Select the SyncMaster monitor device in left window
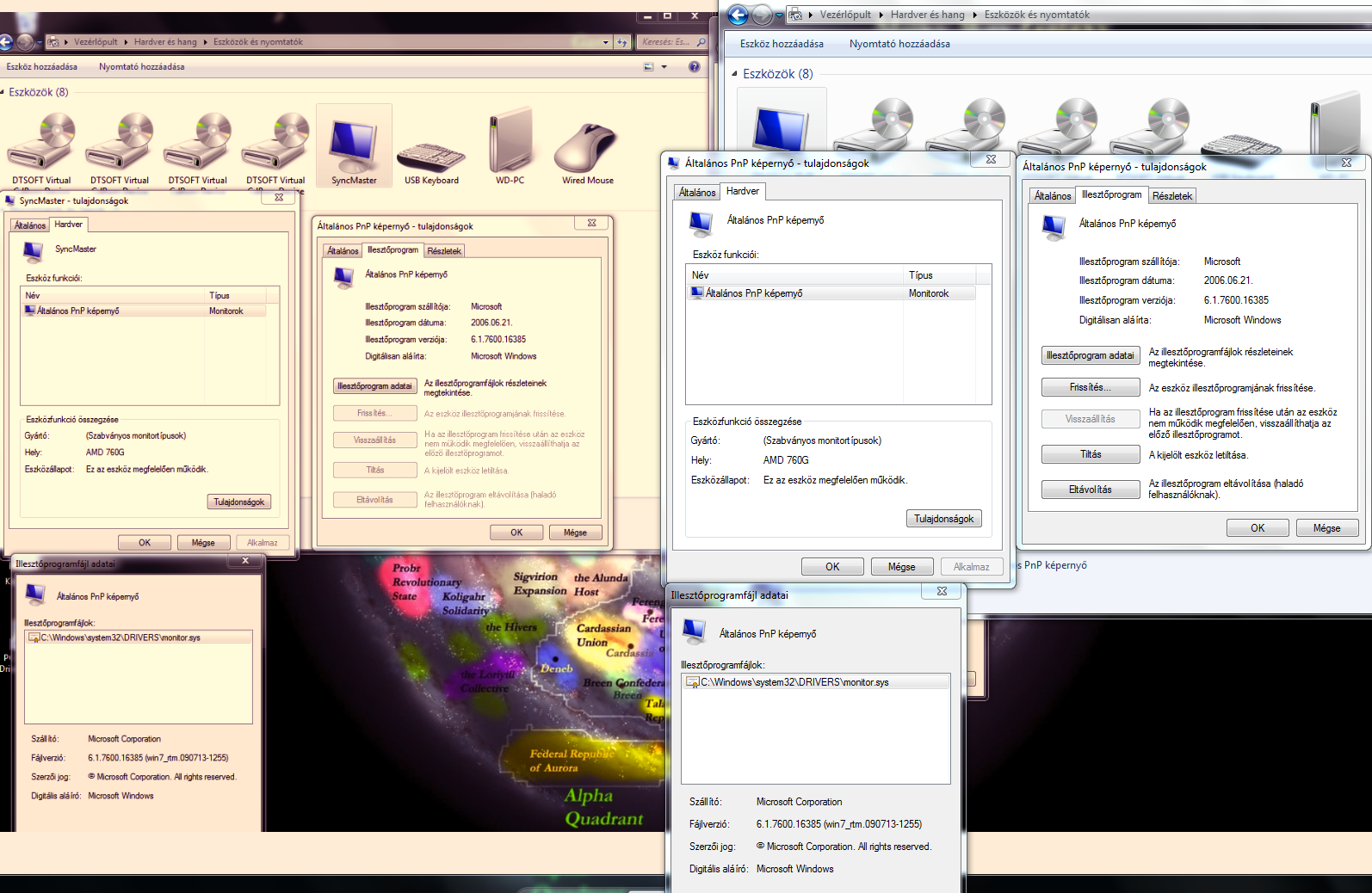 pos(354,146)
